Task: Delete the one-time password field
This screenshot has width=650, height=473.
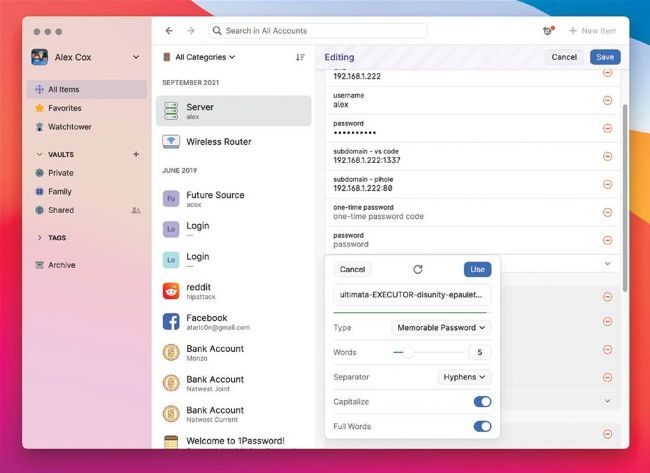Action: click(x=607, y=211)
